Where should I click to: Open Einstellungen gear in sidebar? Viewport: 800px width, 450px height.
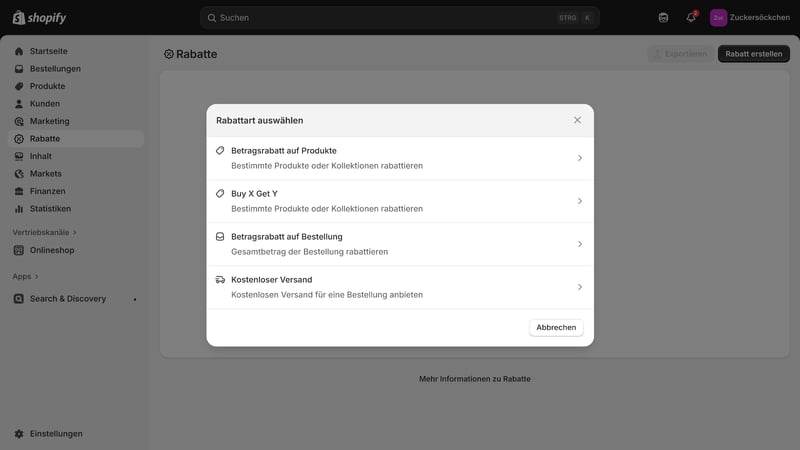pos(19,434)
